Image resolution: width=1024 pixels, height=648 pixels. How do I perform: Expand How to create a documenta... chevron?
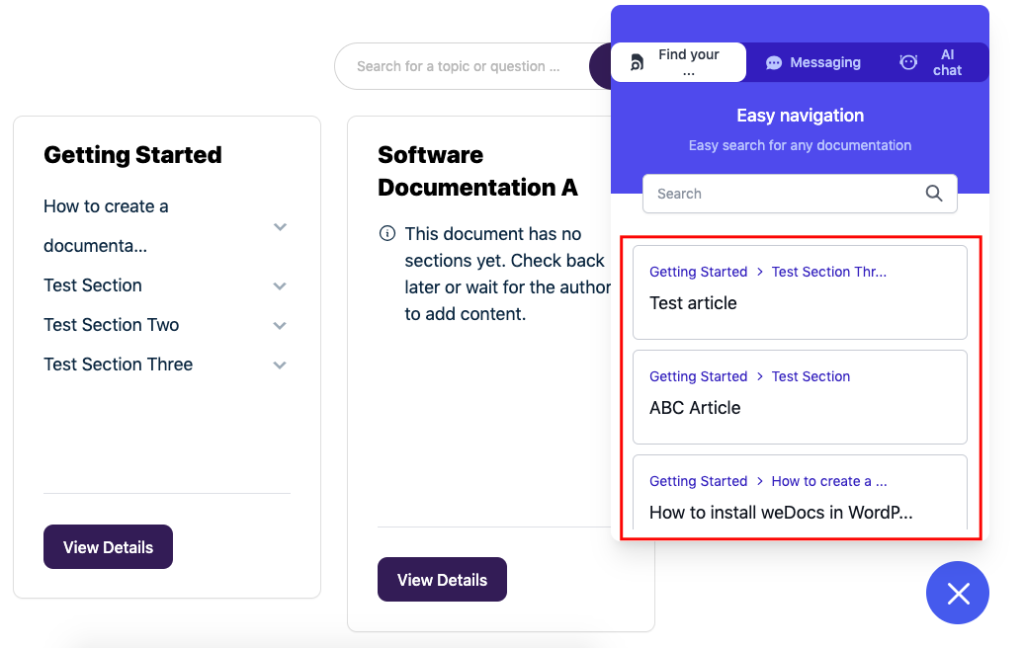(280, 227)
